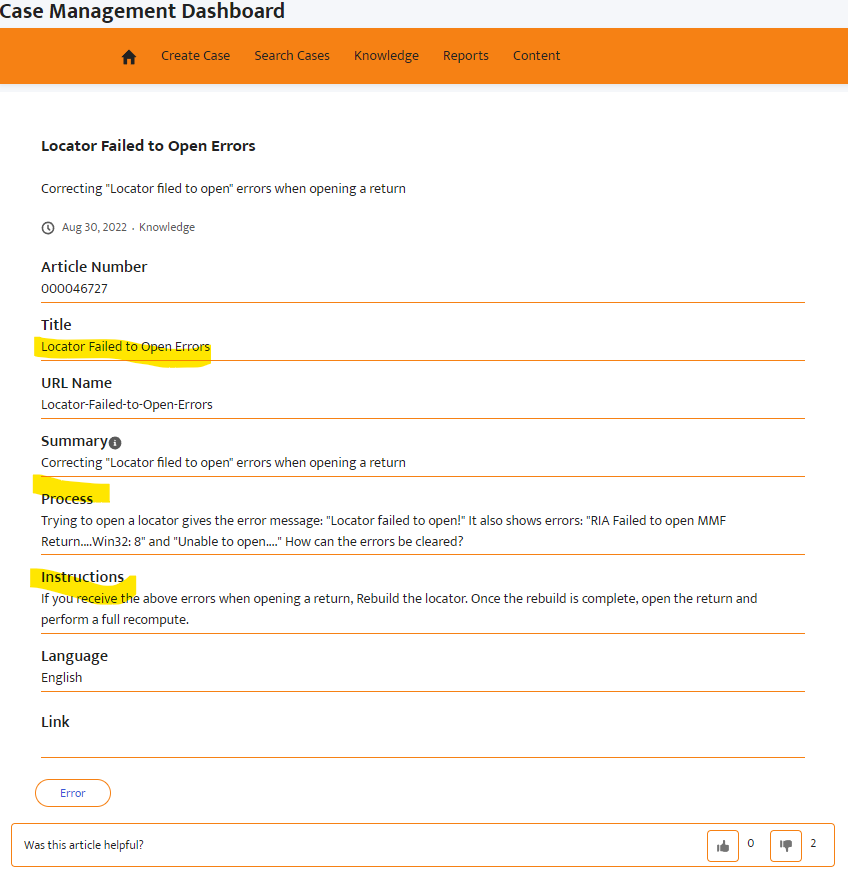Open the Create Case menu item
This screenshot has height=887, width=848.
[x=195, y=55]
